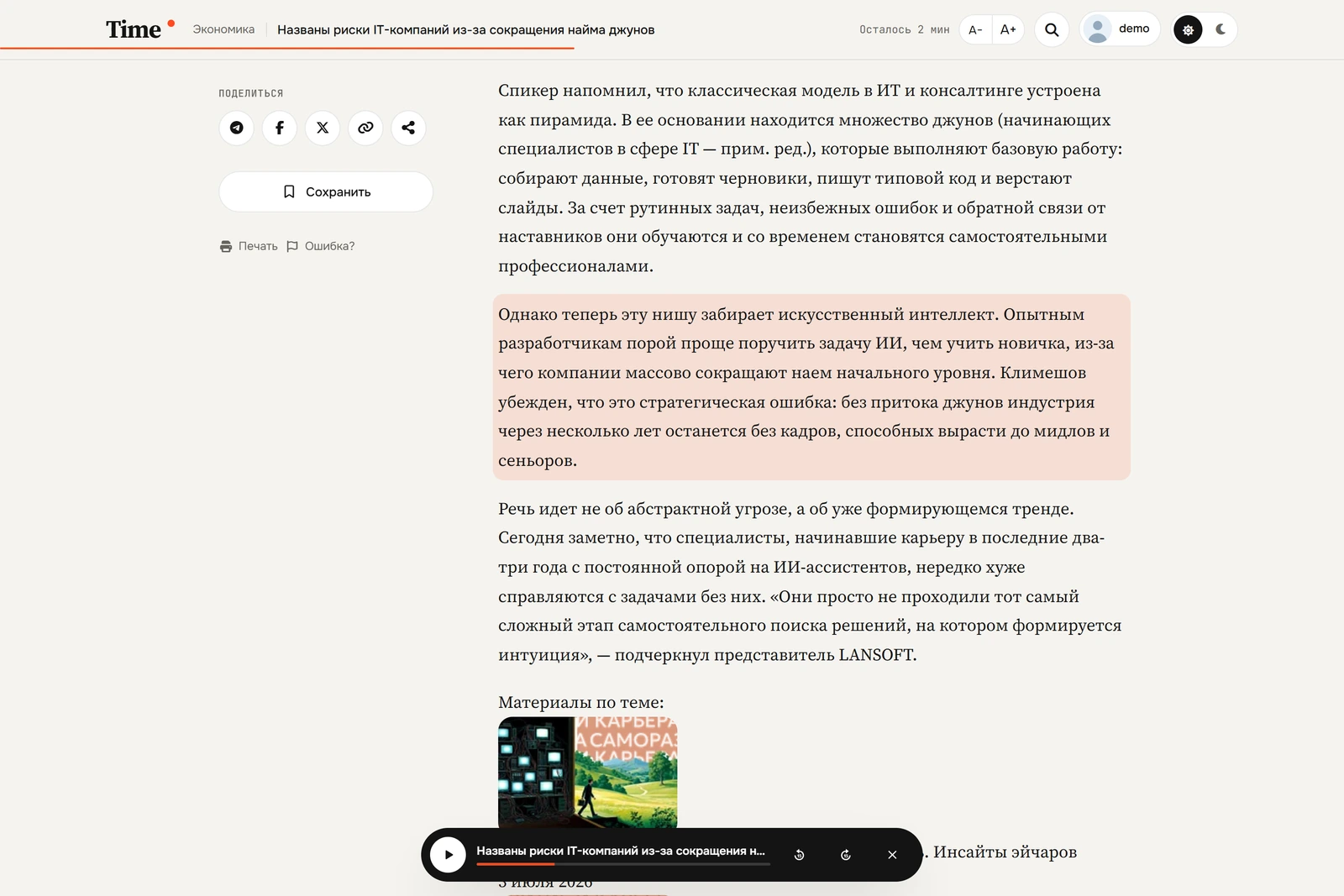Go to Экономика section
Screen dimensions: 1344x896
[x=223, y=29]
